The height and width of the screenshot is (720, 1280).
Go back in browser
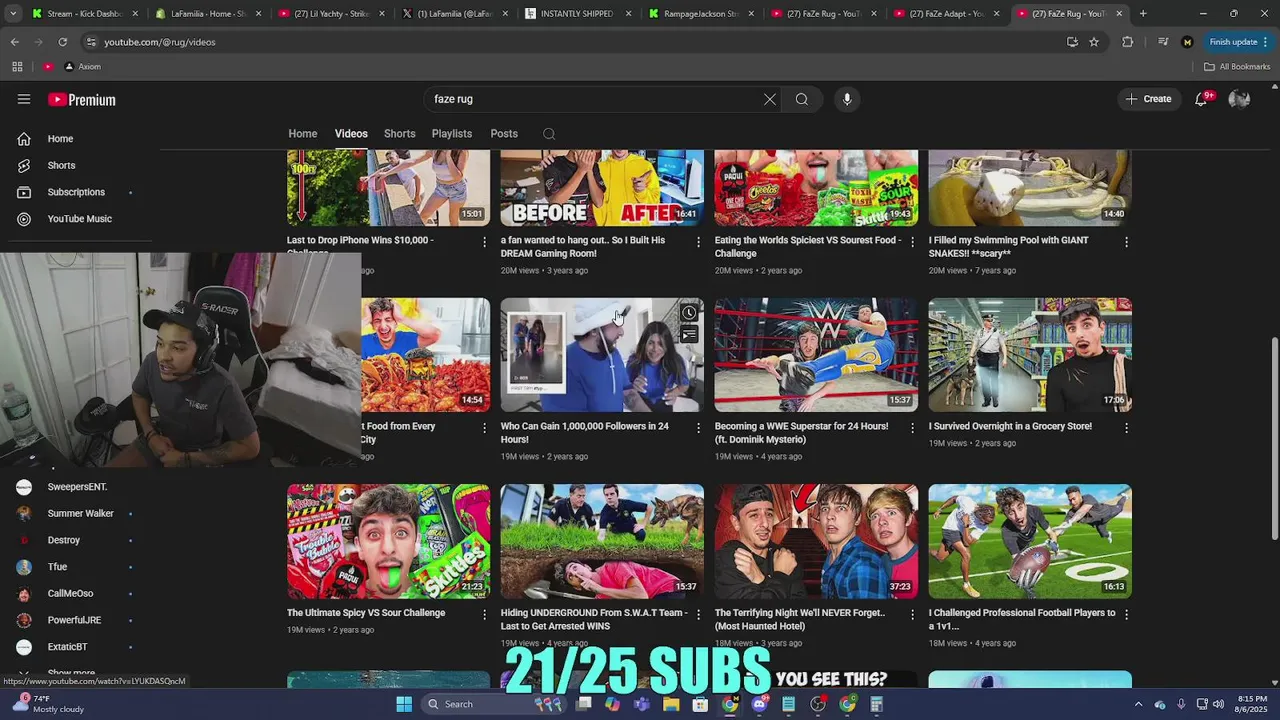15,42
